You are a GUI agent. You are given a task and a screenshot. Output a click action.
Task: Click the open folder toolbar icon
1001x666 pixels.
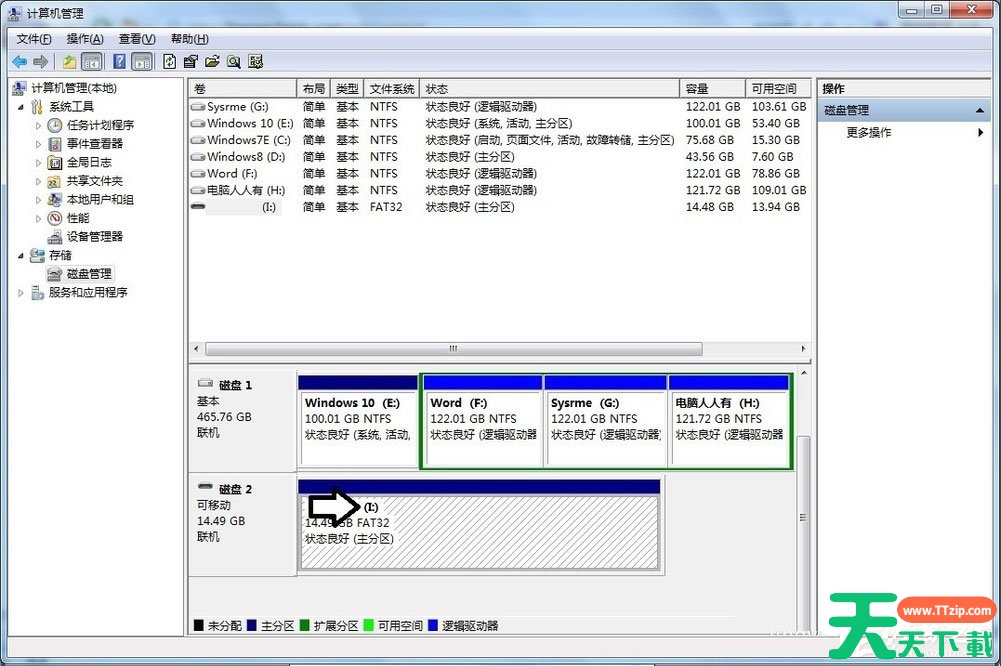click(212, 62)
